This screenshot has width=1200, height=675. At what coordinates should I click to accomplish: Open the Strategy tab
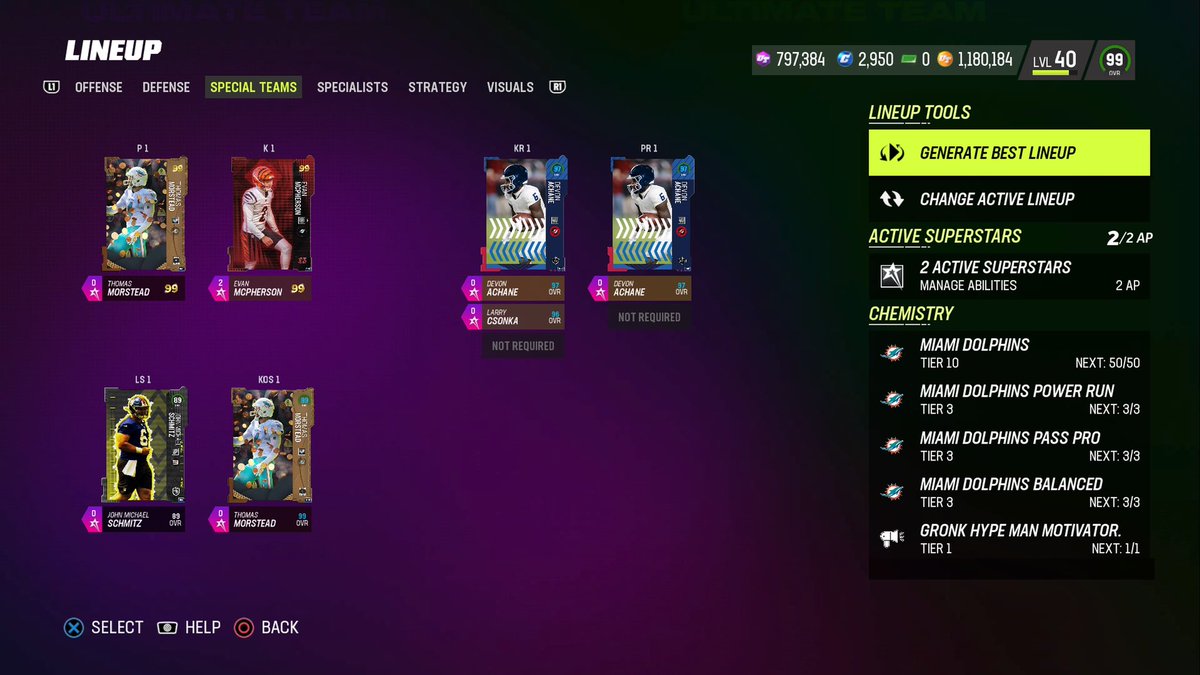[x=437, y=87]
